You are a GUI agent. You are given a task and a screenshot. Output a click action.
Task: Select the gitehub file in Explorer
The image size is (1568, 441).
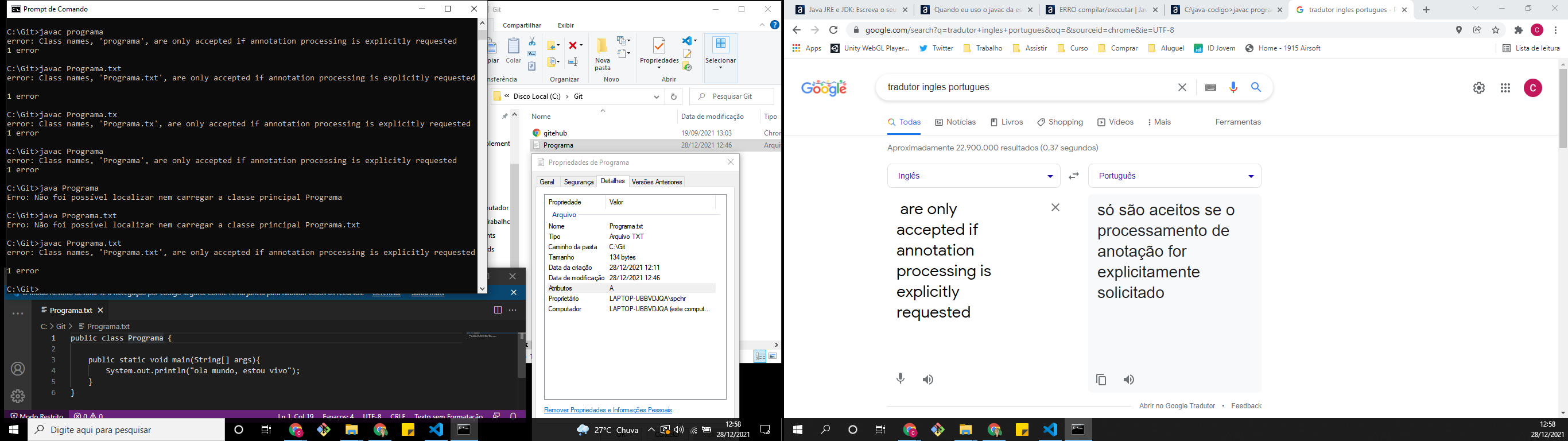click(x=555, y=133)
